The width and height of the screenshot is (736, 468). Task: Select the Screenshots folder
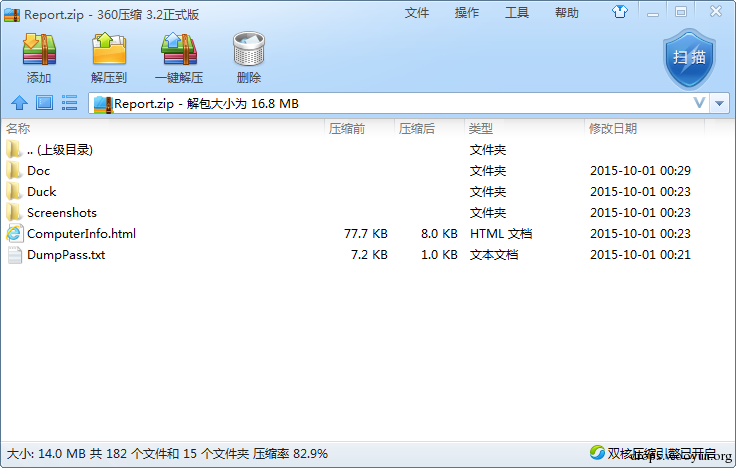(x=62, y=213)
